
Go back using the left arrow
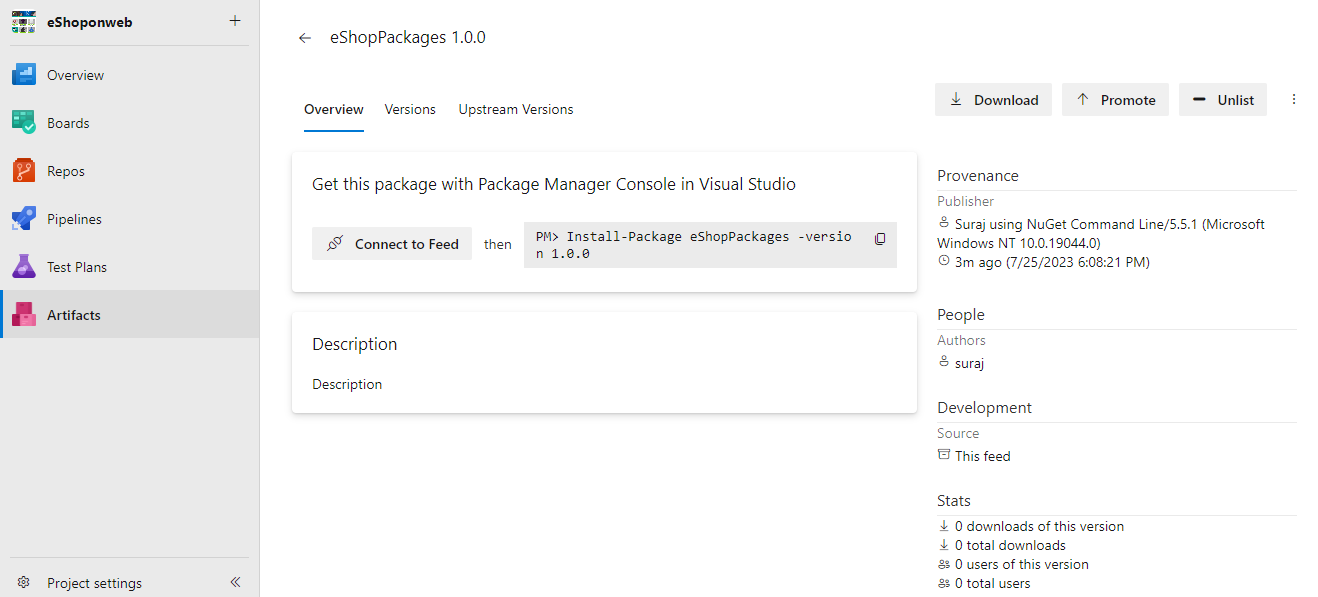[x=305, y=38]
